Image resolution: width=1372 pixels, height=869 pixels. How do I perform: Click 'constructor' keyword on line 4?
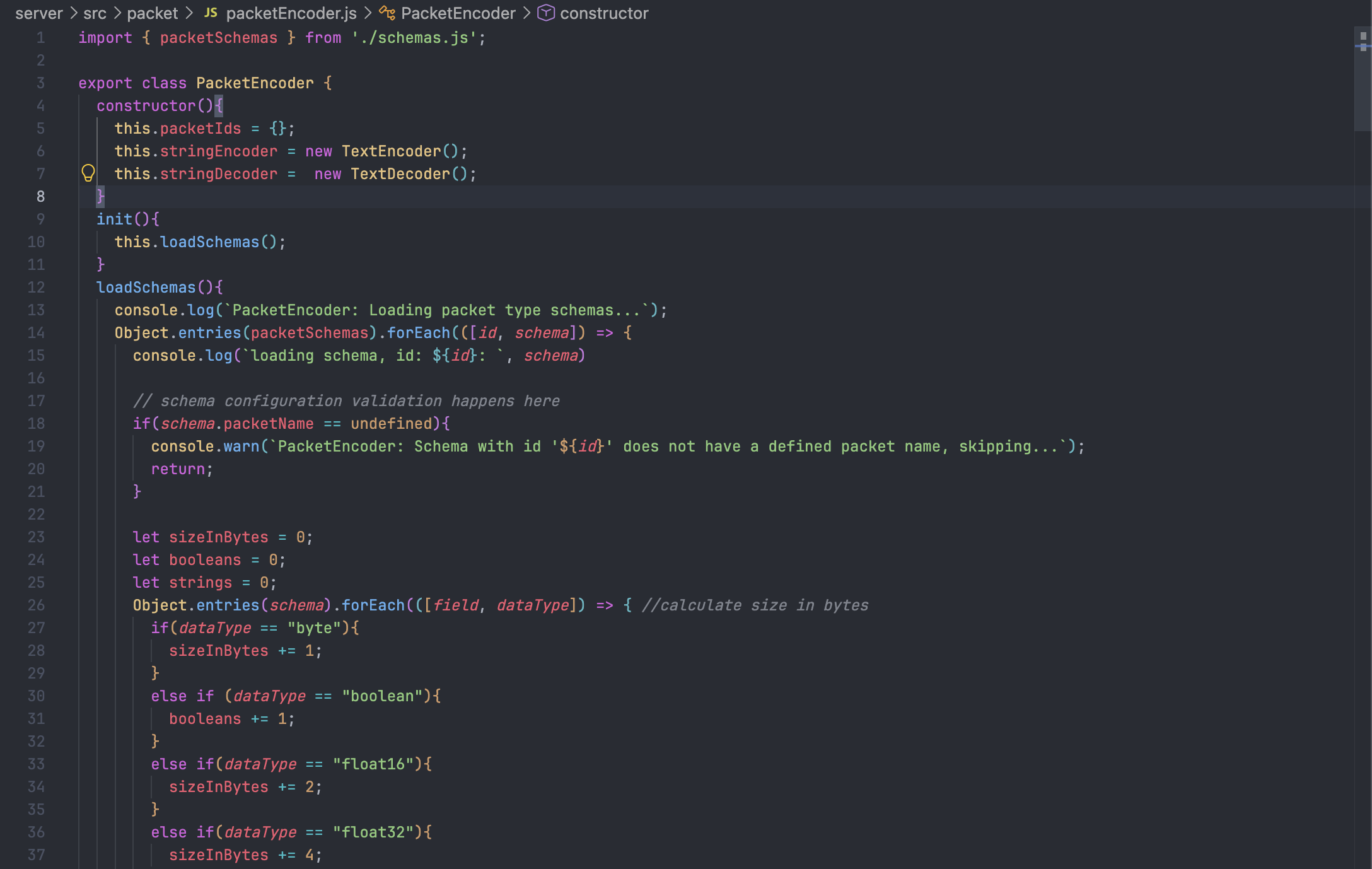[x=146, y=106]
